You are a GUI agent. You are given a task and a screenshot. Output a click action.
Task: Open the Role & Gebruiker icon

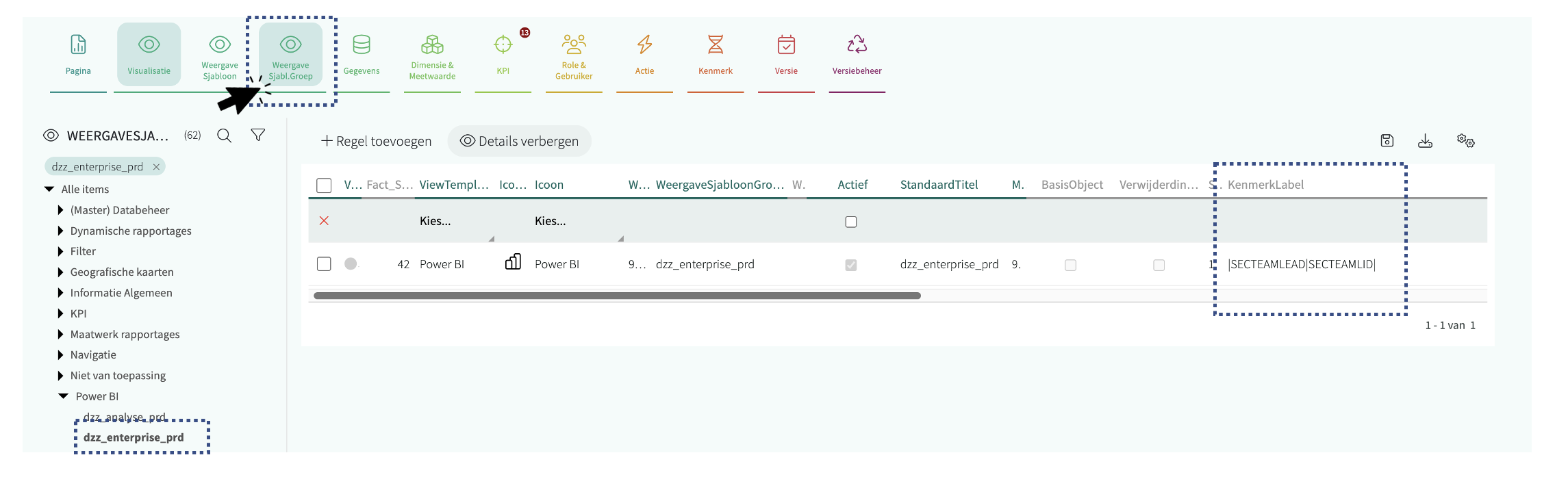tap(574, 45)
